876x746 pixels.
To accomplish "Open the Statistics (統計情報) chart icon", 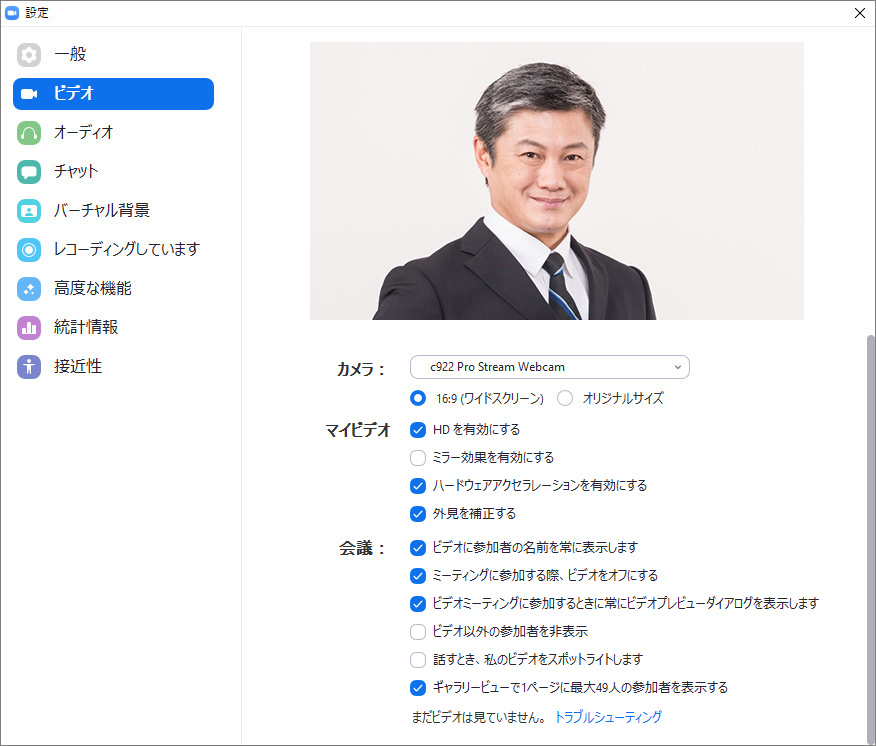I will click(29, 327).
